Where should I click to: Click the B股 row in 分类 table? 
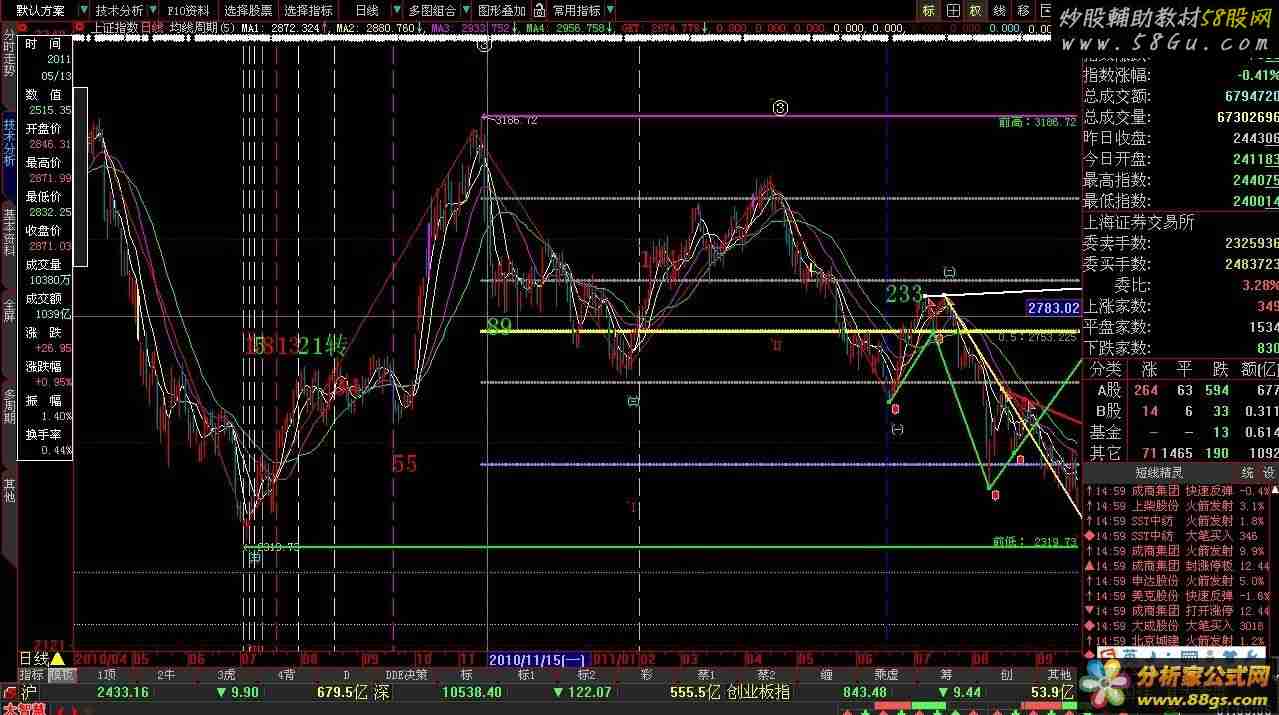[1181, 411]
